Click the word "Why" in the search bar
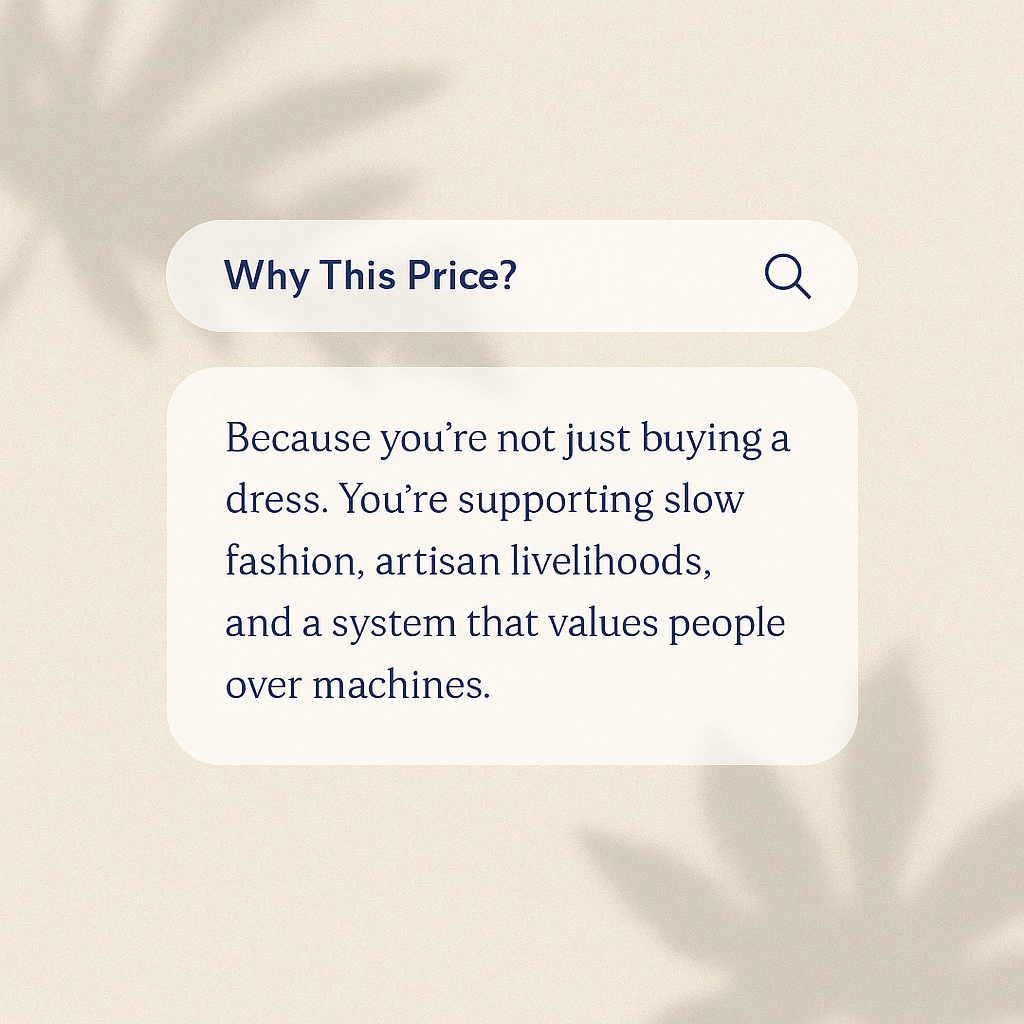The image size is (1024, 1024). pyautogui.click(x=266, y=276)
